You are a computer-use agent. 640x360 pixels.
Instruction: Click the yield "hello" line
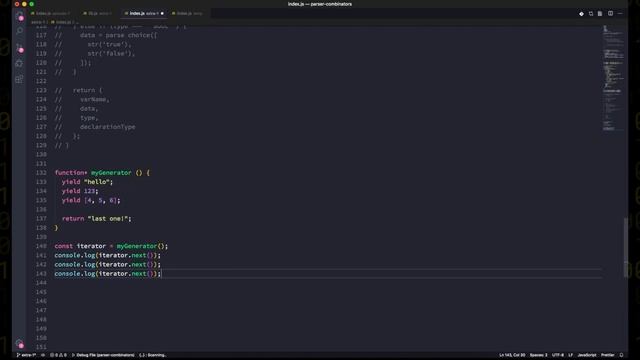coord(87,182)
